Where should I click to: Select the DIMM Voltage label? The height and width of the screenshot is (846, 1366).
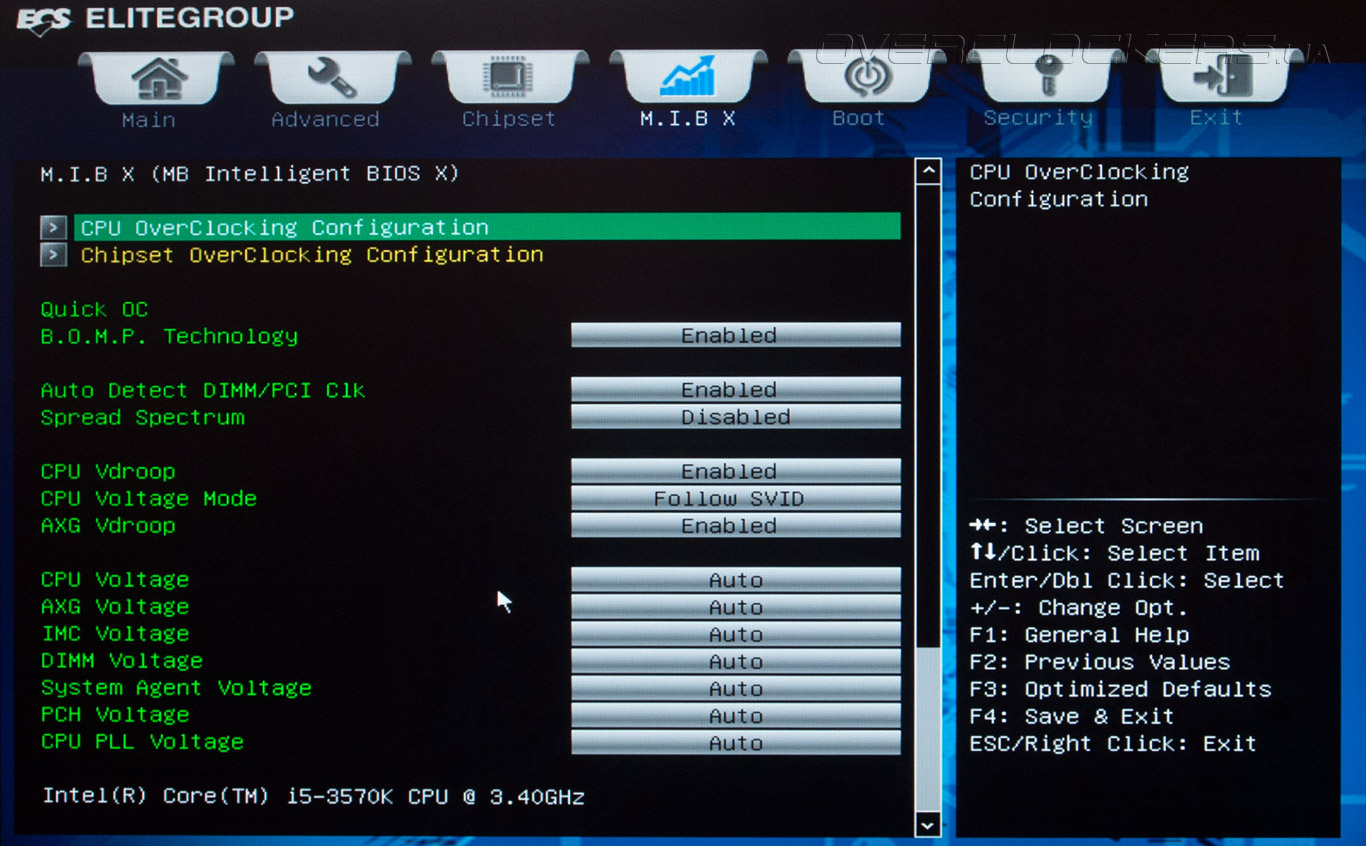point(122,661)
